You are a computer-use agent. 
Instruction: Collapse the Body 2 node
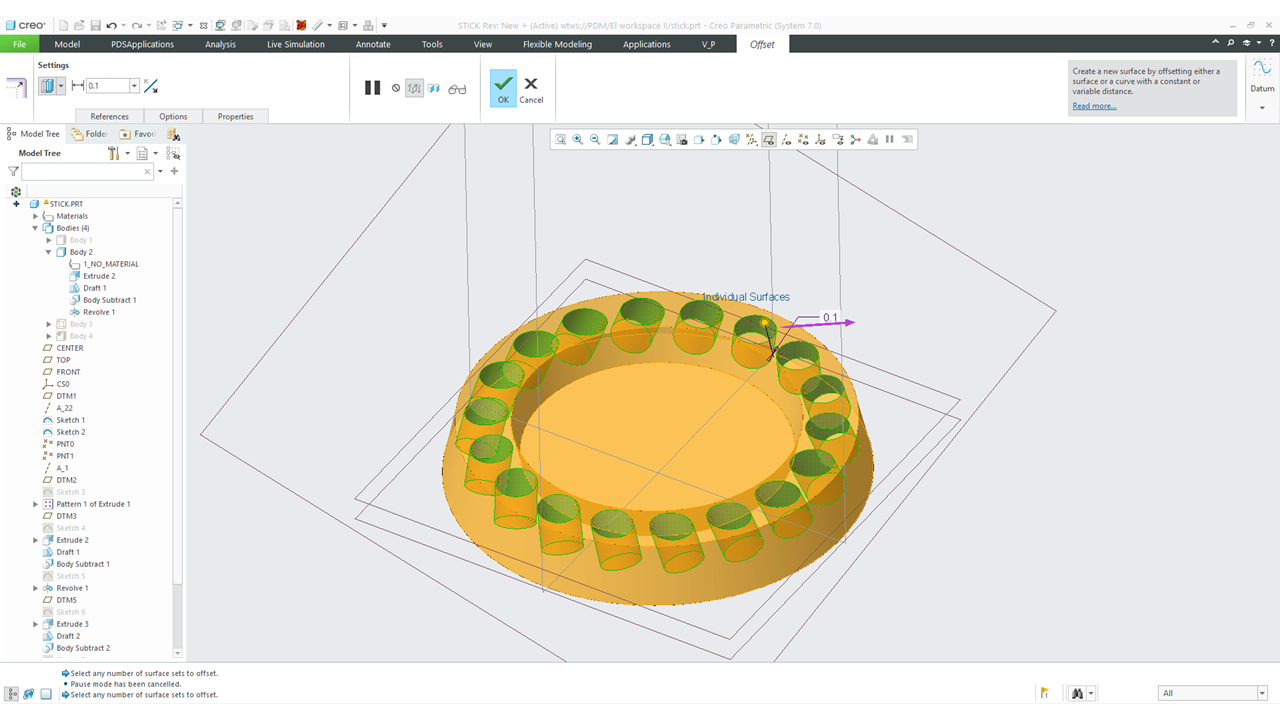coord(49,252)
